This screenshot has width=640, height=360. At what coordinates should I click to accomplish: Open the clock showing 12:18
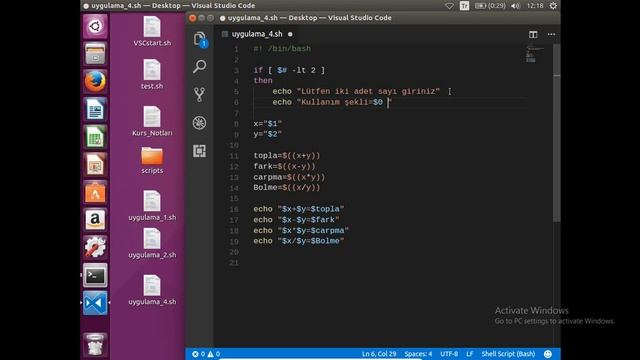pyautogui.click(x=535, y=6)
